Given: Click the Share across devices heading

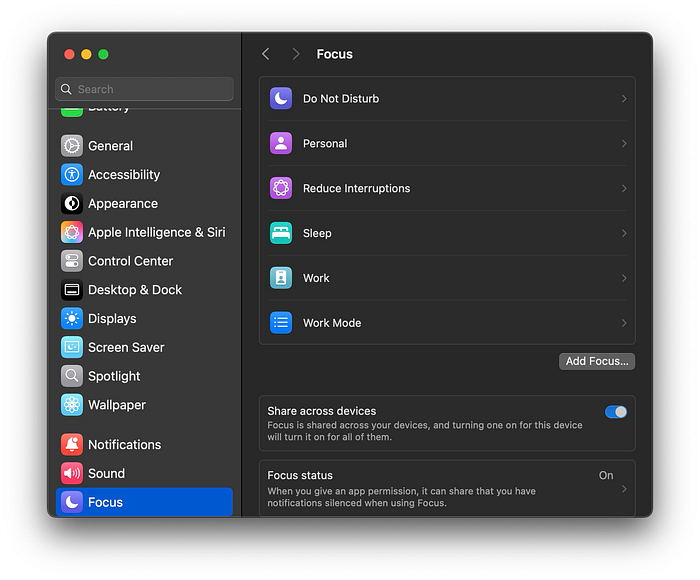Looking at the screenshot, I should click(x=321, y=411).
